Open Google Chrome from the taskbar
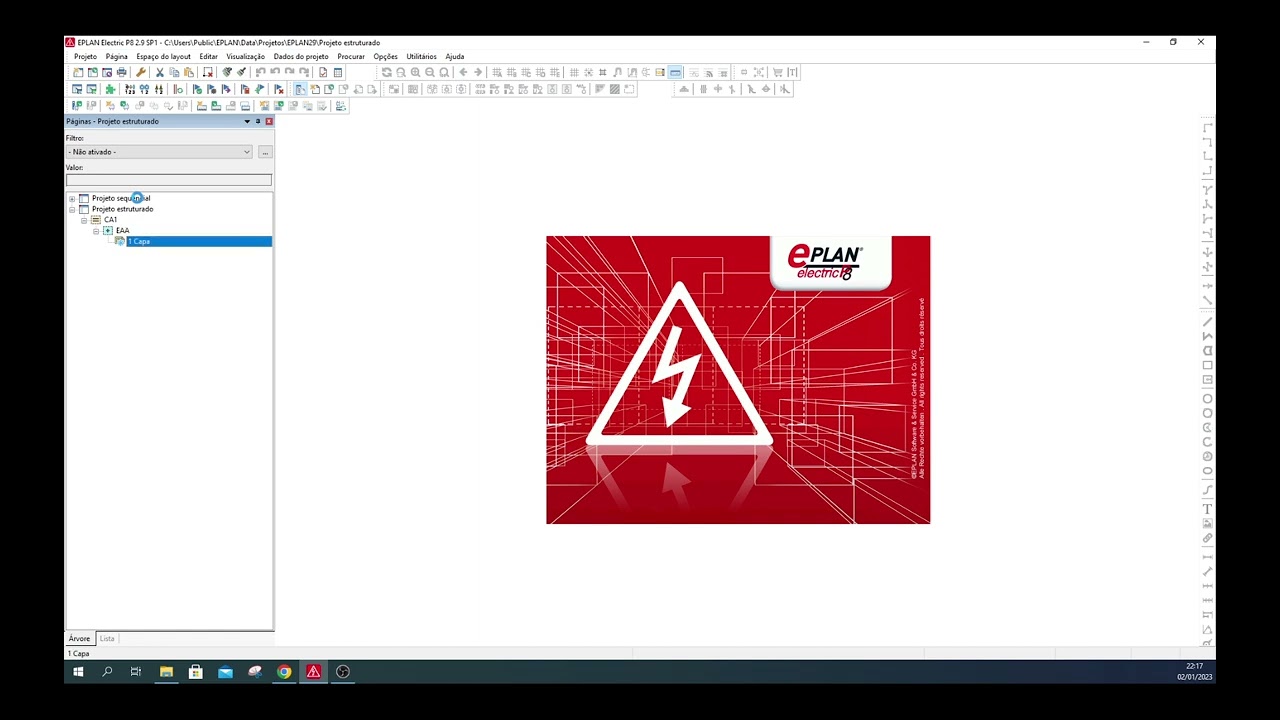Viewport: 1280px width, 720px height. pyautogui.click(x=284, y=672)
